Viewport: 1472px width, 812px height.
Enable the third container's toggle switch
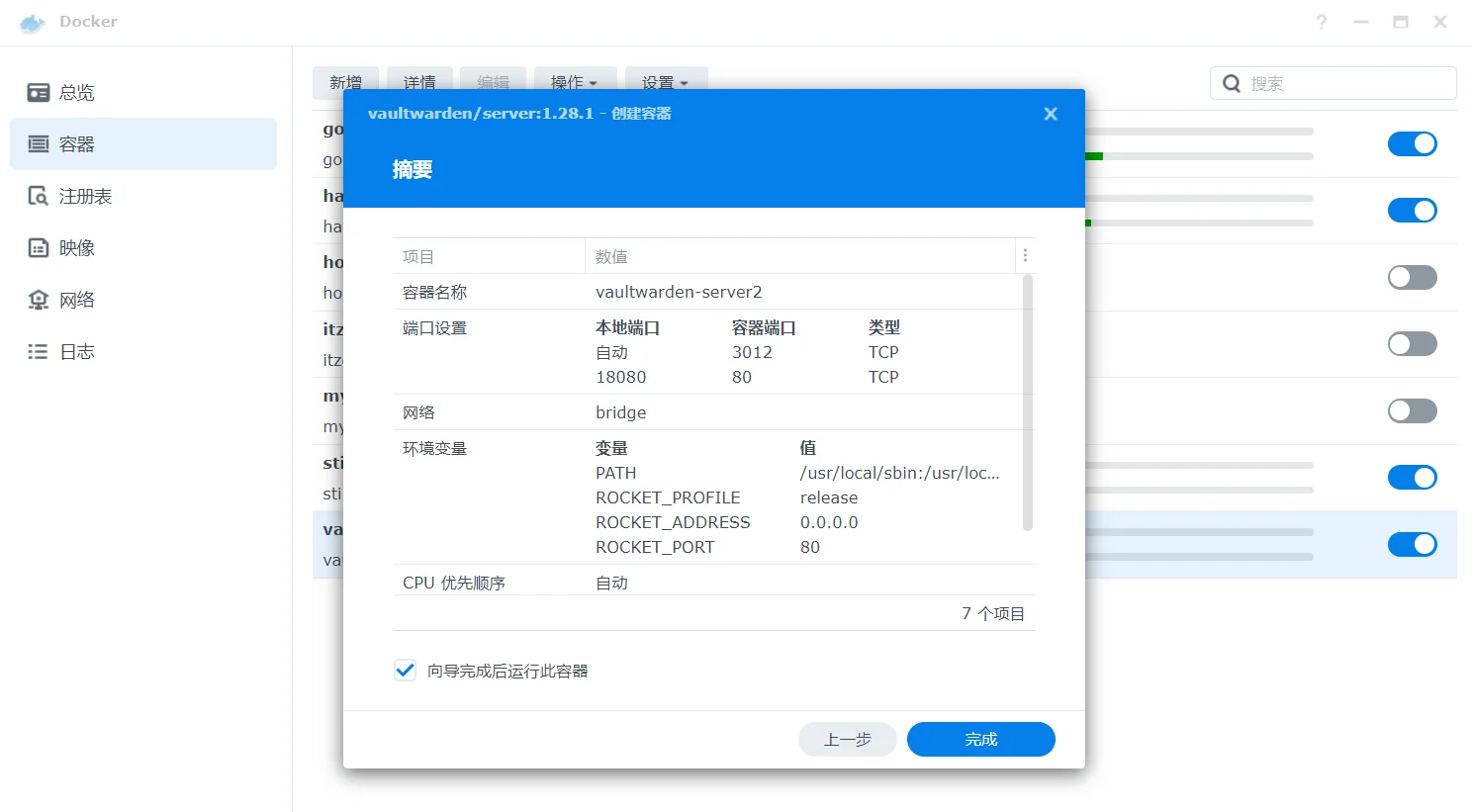(x=1412, y=278)
